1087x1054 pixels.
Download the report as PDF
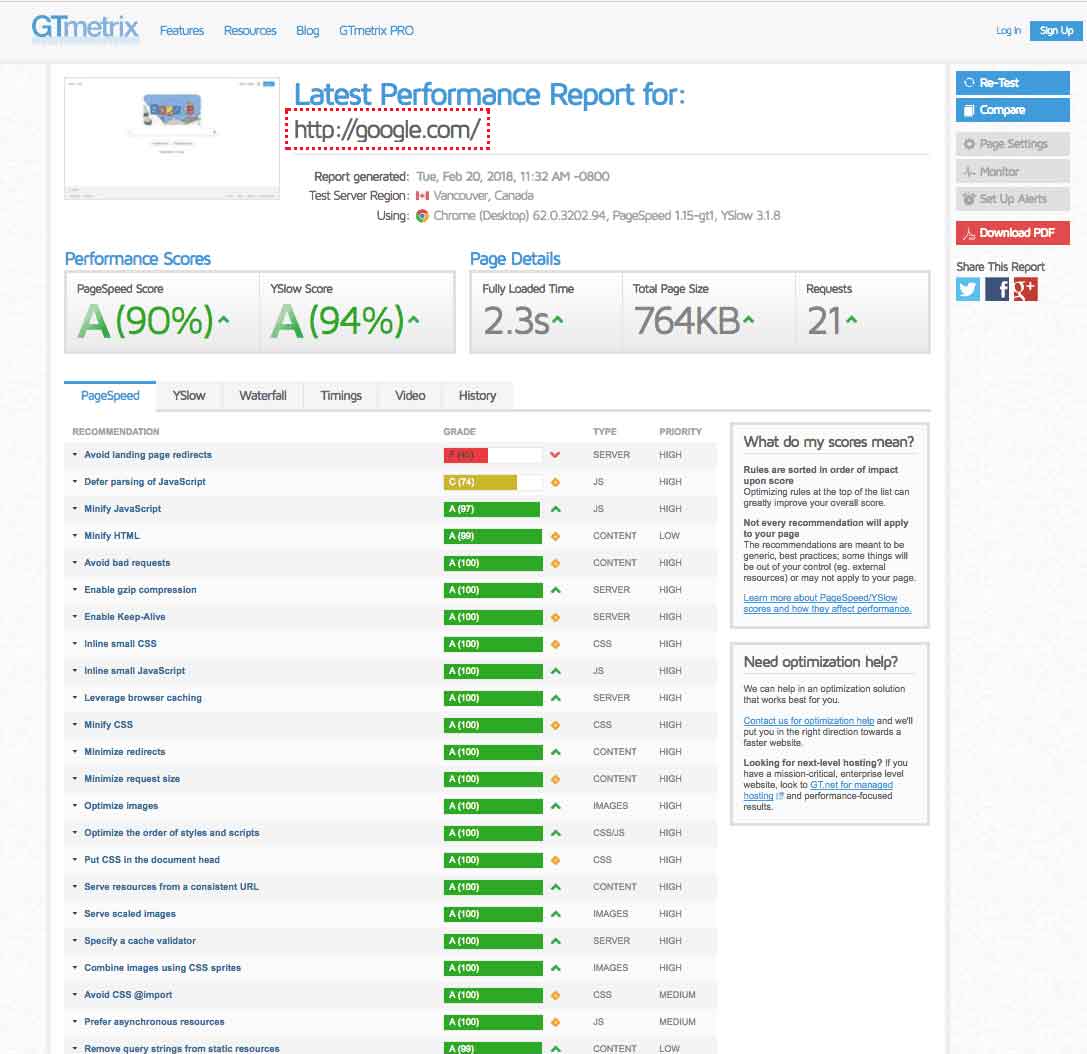click(x=1012, y=233)
